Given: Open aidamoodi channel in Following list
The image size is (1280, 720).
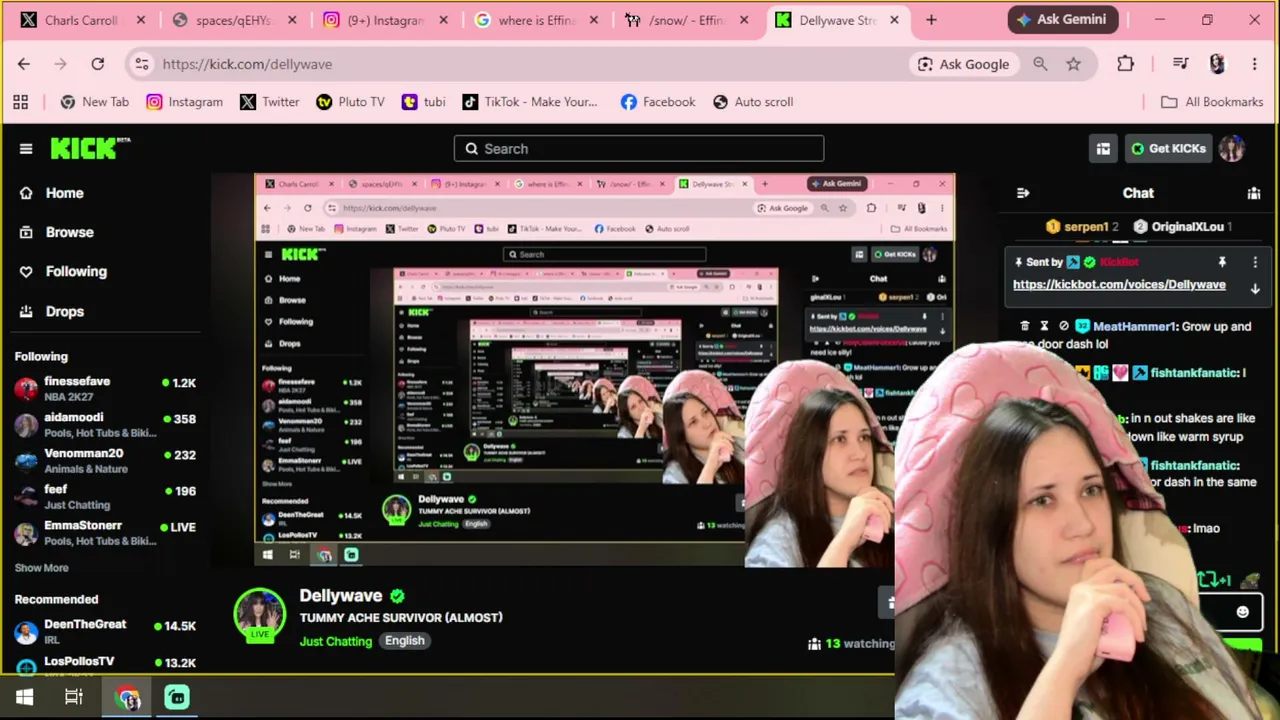Looking at the screenshot, I should coord(105,425).
